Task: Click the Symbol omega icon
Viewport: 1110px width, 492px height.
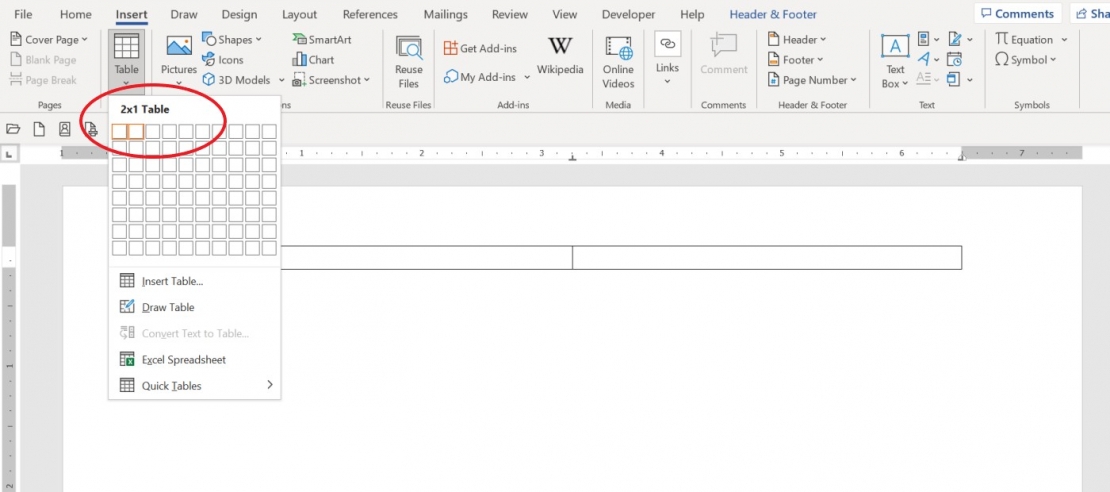Action: pos(1001,59)
